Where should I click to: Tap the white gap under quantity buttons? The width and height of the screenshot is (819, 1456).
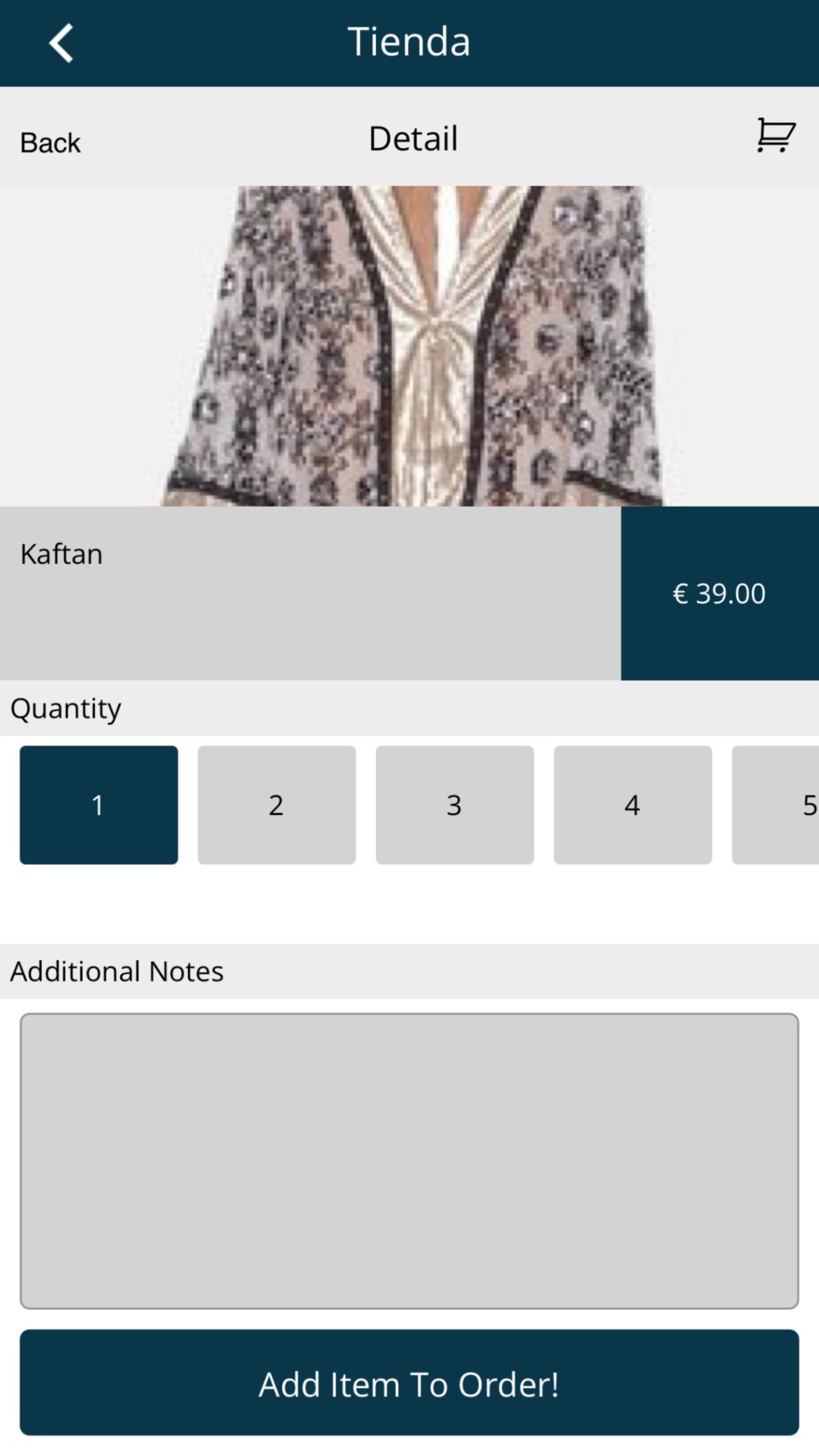[409, 904]
